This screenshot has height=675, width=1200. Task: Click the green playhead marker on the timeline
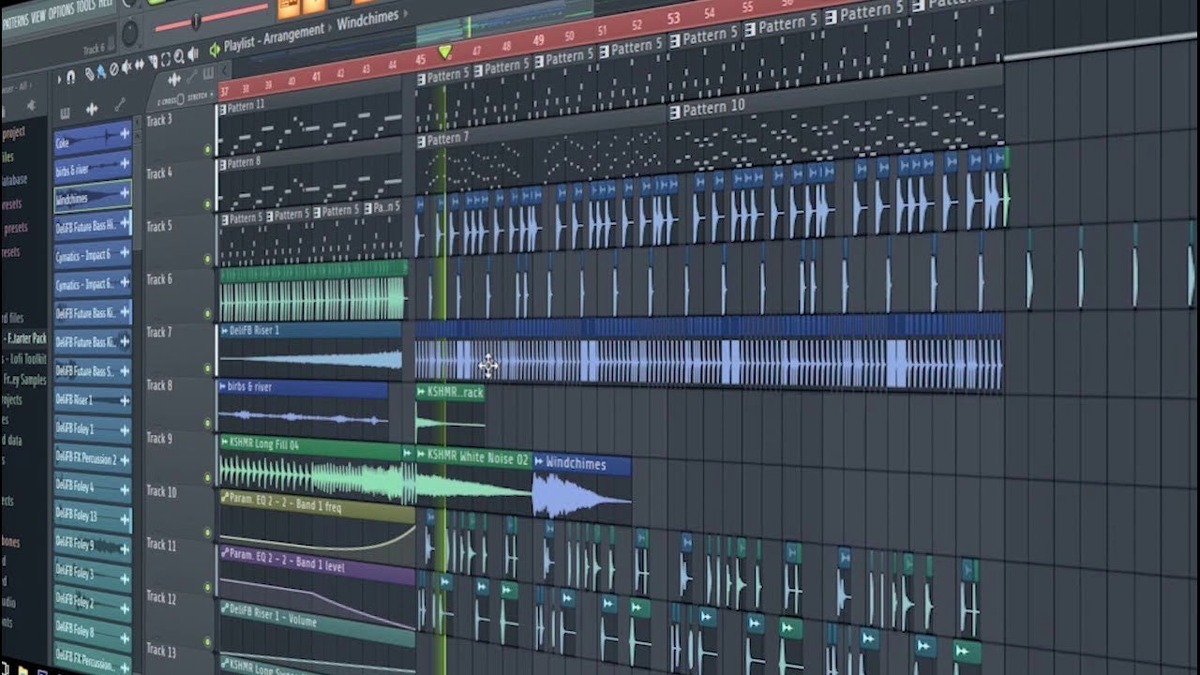tap(444, 51)
